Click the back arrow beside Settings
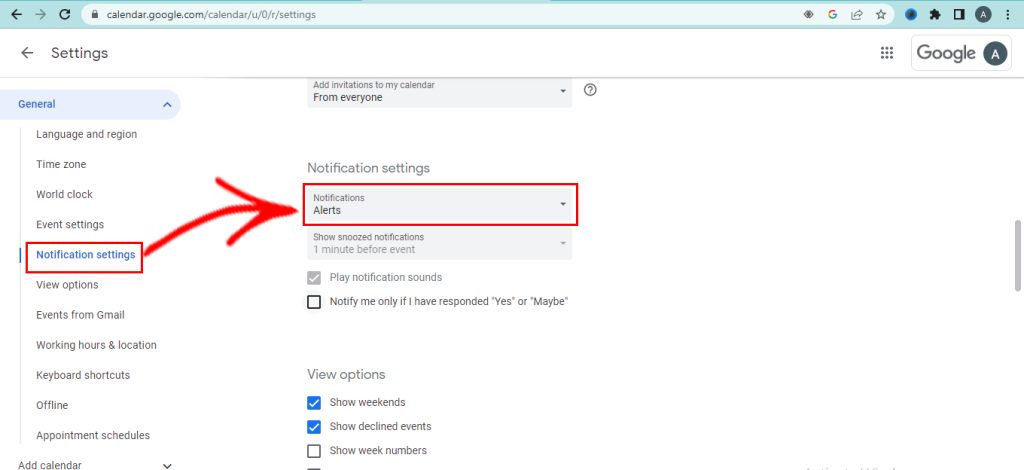The width and height of the screenshot is (1024, 470). click(x=27, y=53)
